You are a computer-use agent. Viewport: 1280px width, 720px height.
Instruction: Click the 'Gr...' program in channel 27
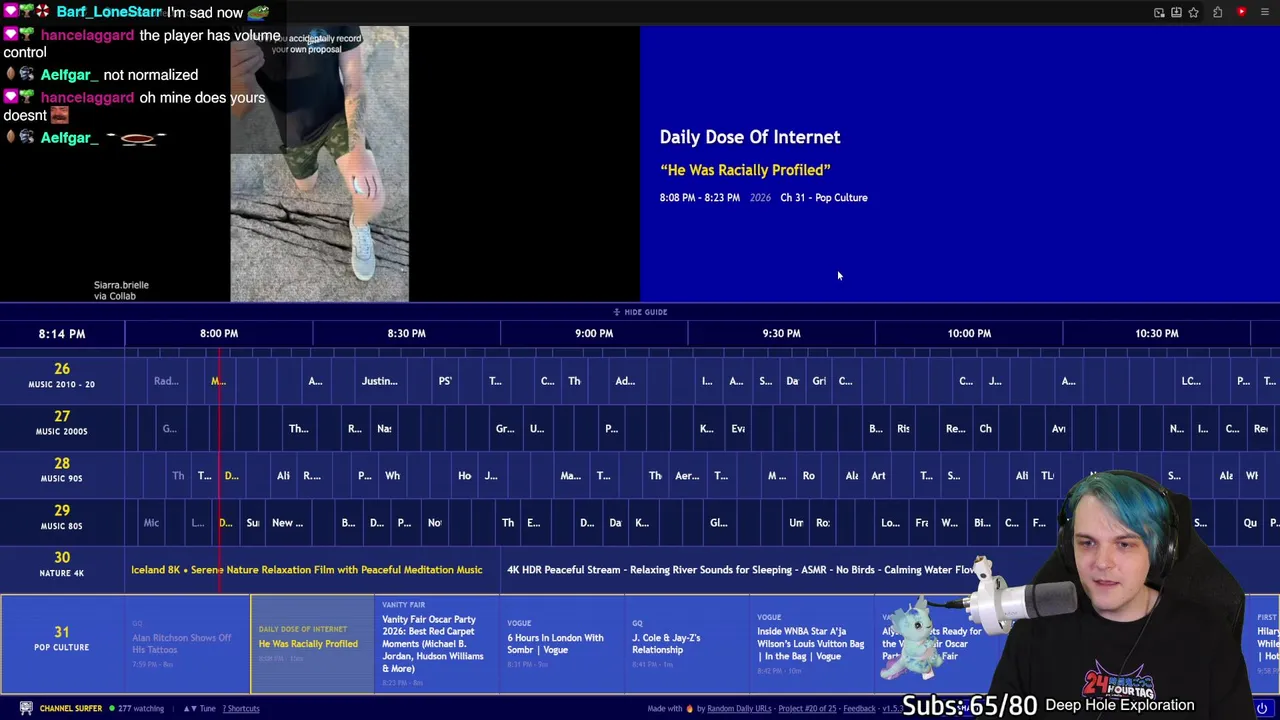click(x=505, y=428)
